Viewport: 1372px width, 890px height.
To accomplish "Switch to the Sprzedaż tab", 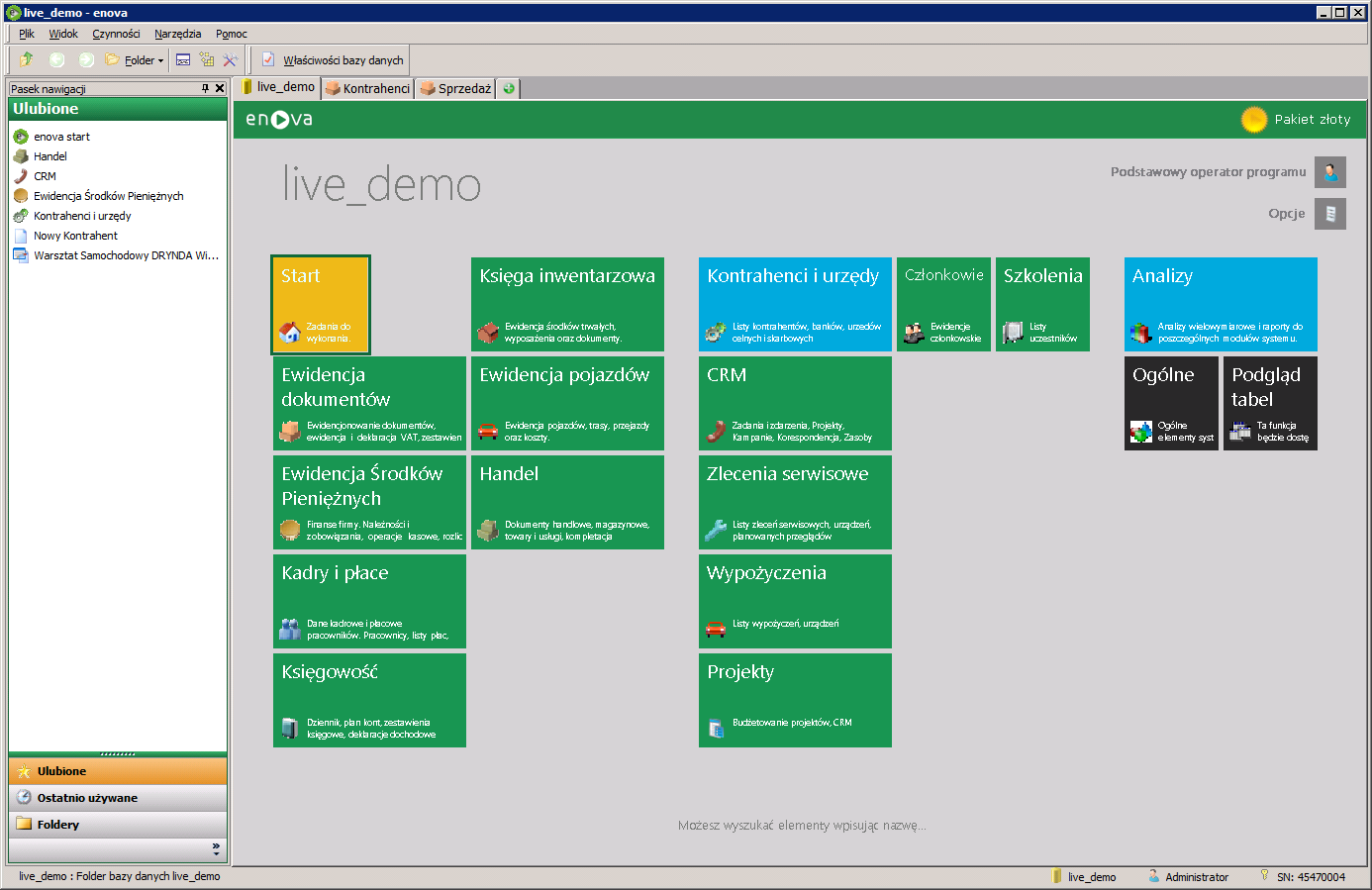I will [455, 88].
